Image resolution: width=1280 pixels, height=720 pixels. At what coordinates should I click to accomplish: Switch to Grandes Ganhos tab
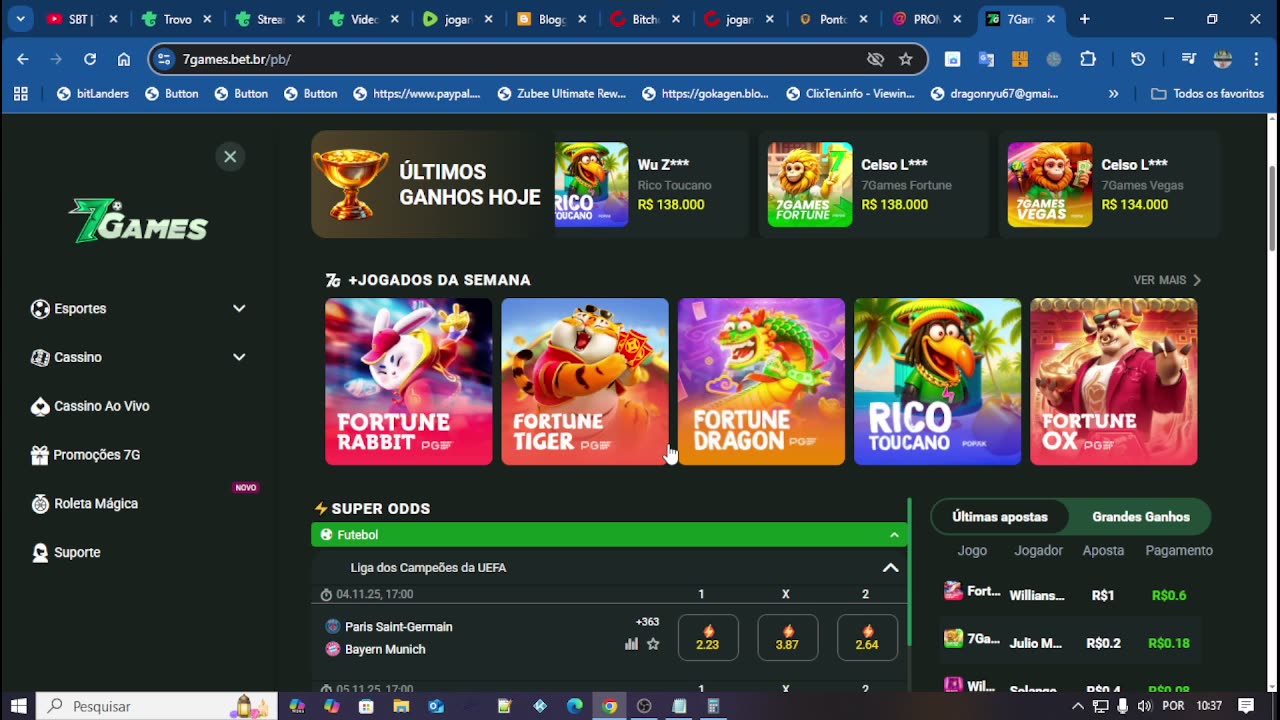[1141, 517]
